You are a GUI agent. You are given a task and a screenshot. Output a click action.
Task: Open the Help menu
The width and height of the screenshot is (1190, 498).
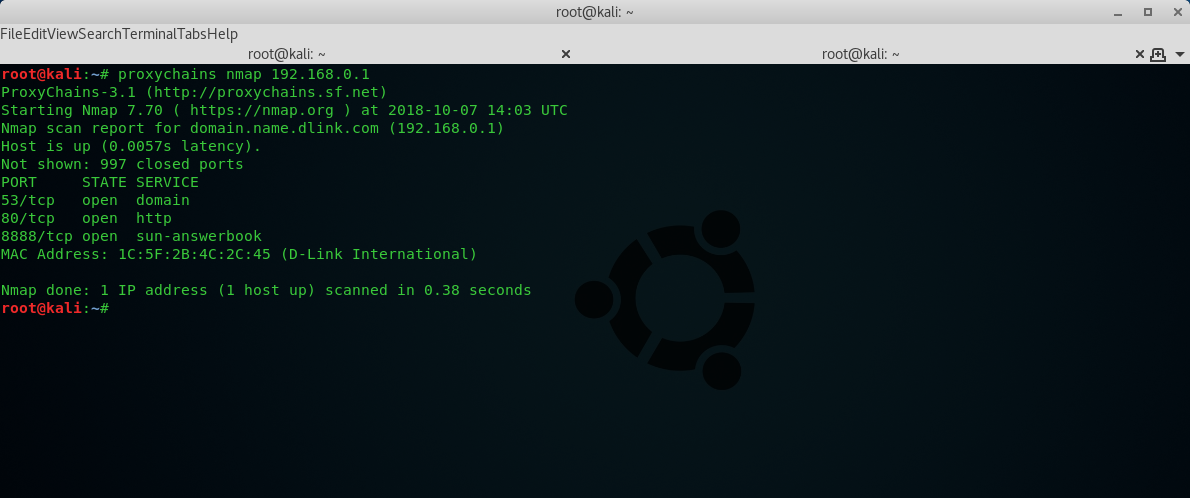[223, 34]
